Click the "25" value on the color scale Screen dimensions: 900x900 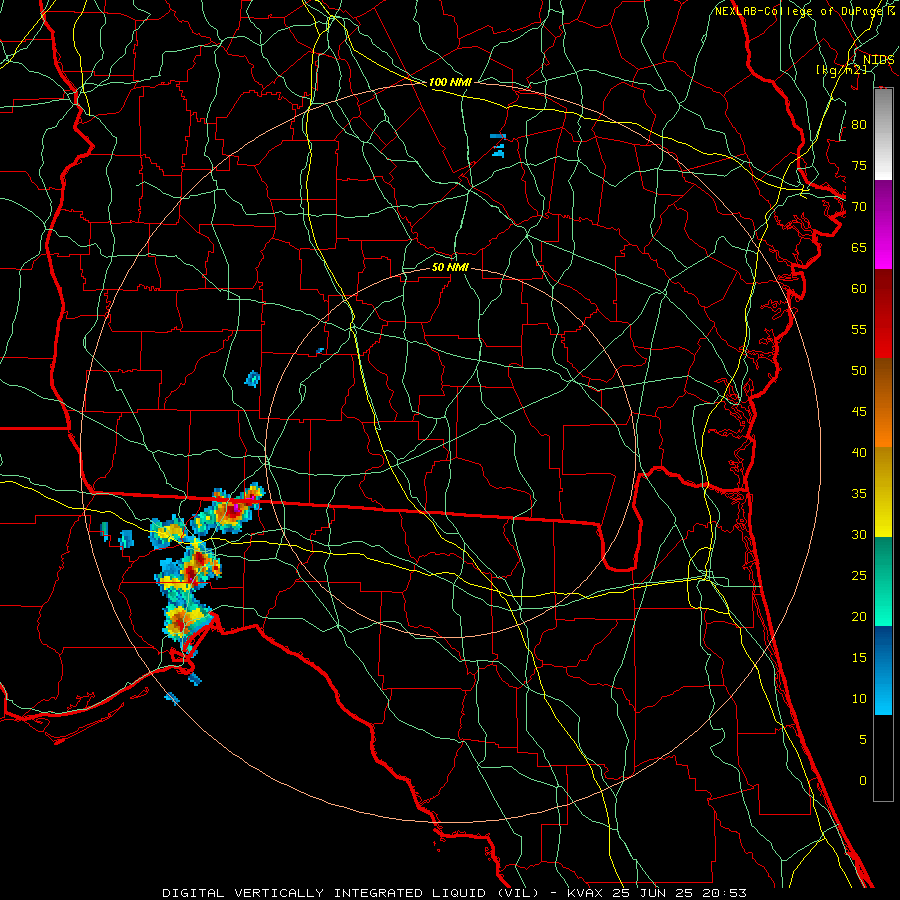(859, 575)
